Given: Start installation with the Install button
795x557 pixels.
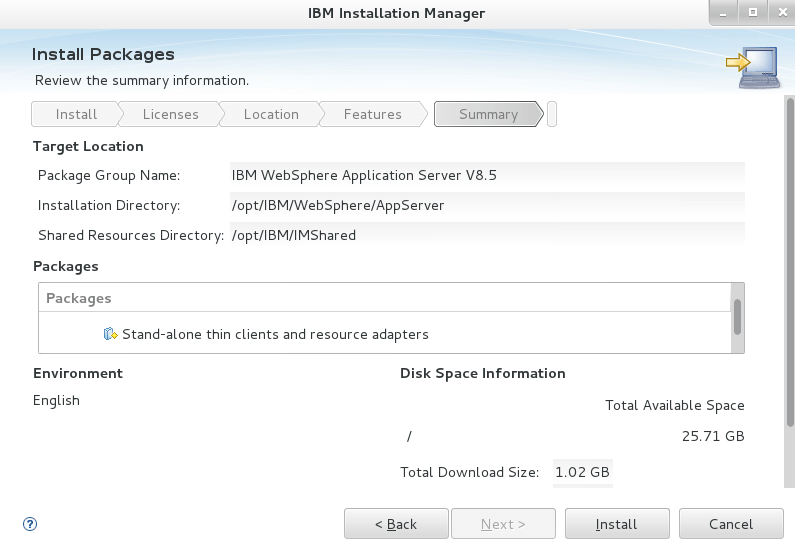Looking at the screenshot, I should coord(617,524).
